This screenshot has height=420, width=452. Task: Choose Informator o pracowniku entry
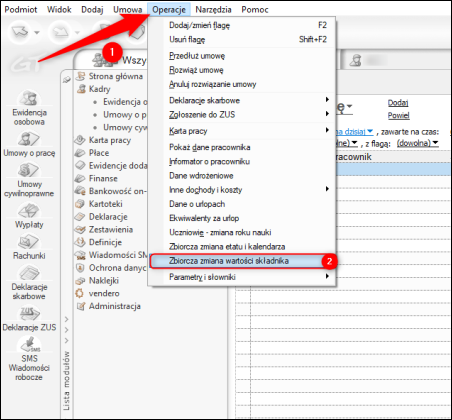[x=242, y=161]
